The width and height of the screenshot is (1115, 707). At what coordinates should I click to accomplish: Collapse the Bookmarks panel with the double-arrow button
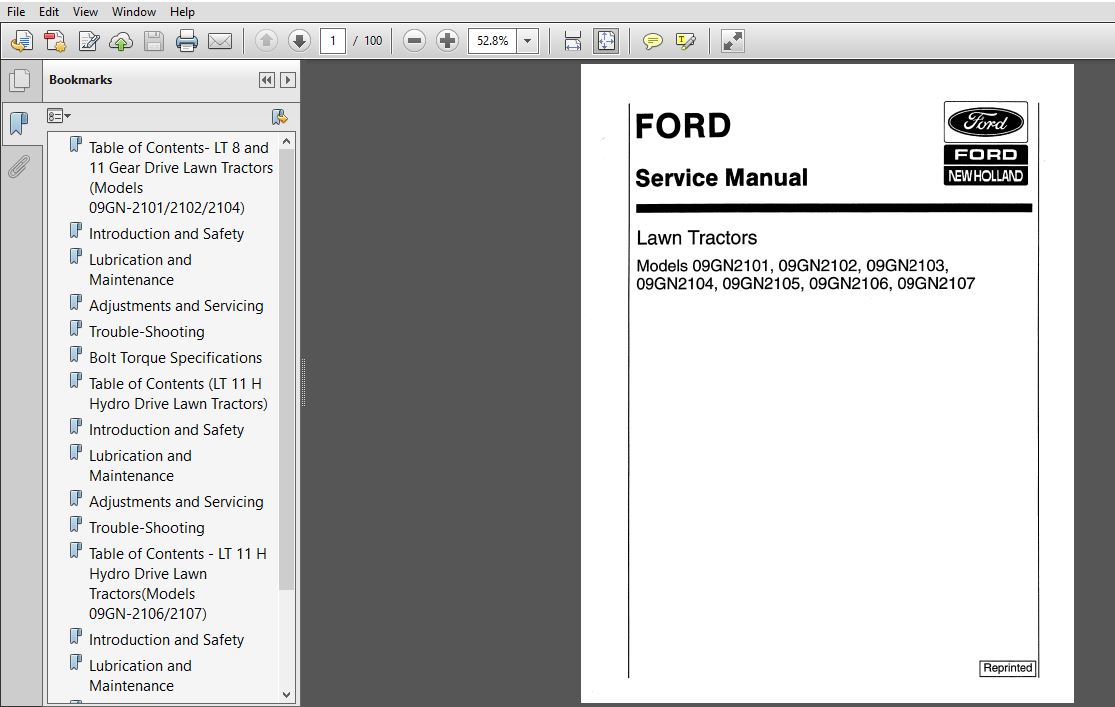point(267,80)
